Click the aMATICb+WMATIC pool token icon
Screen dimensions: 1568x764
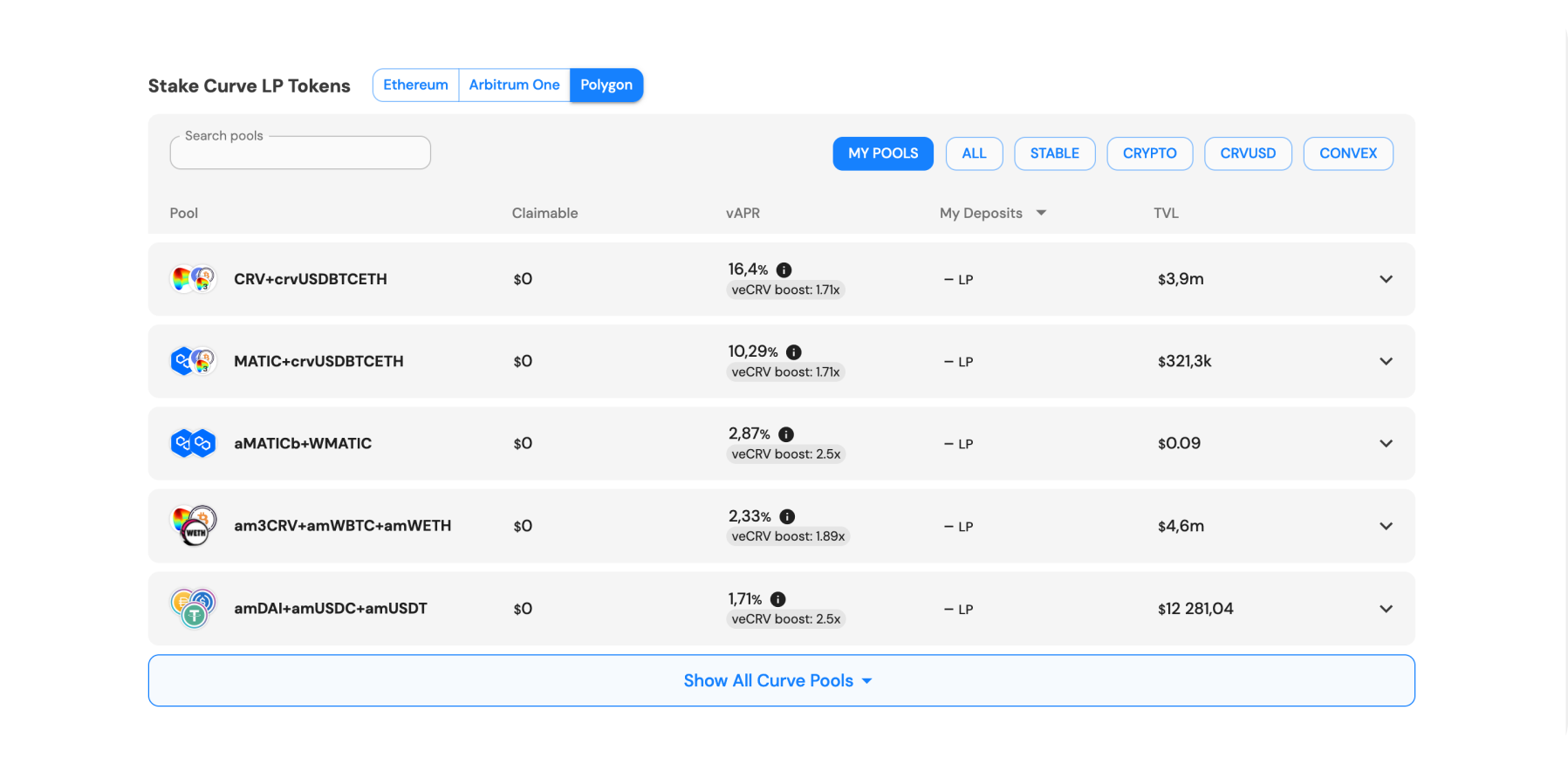[193, 443]
